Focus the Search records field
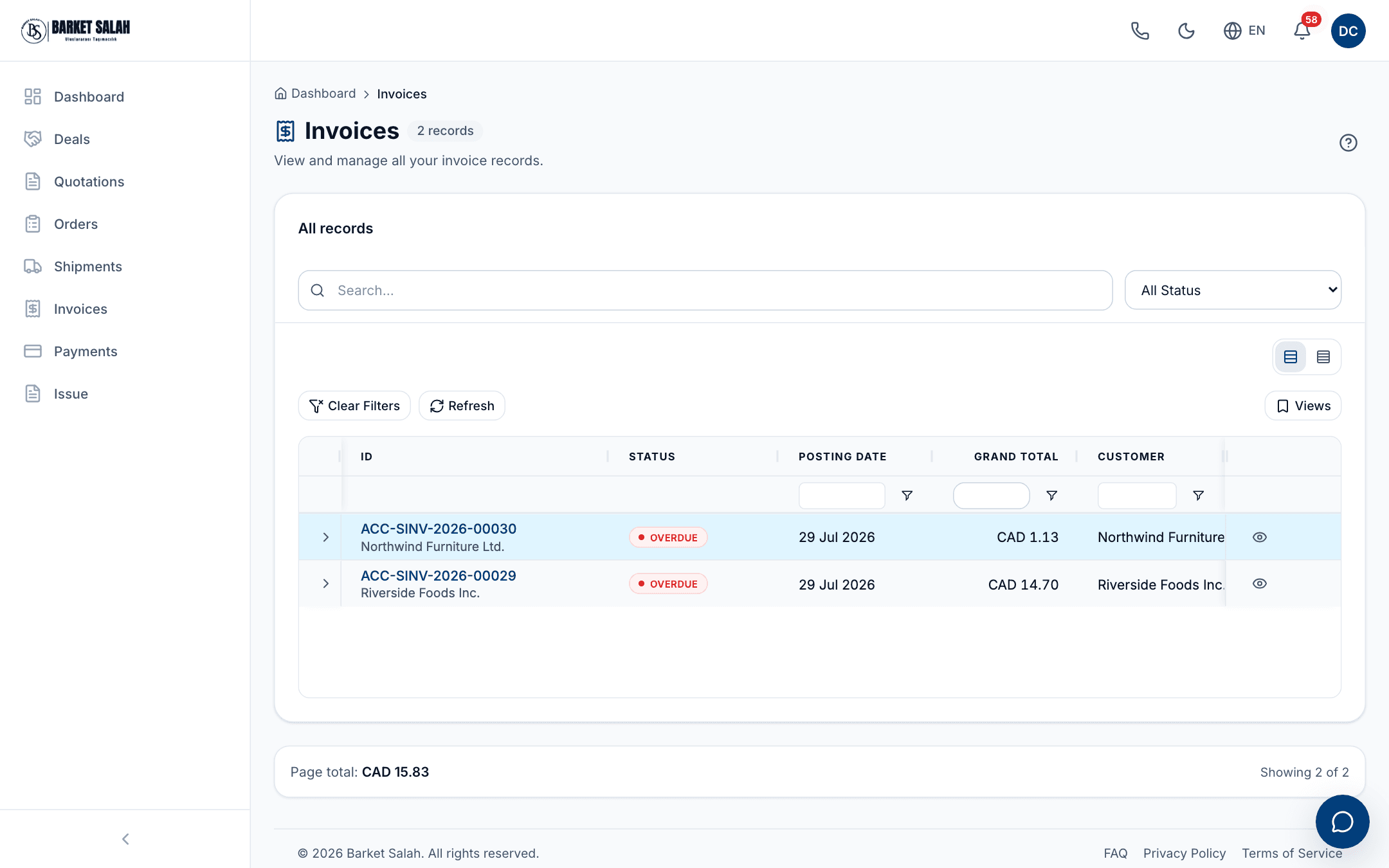 [705, 290]
